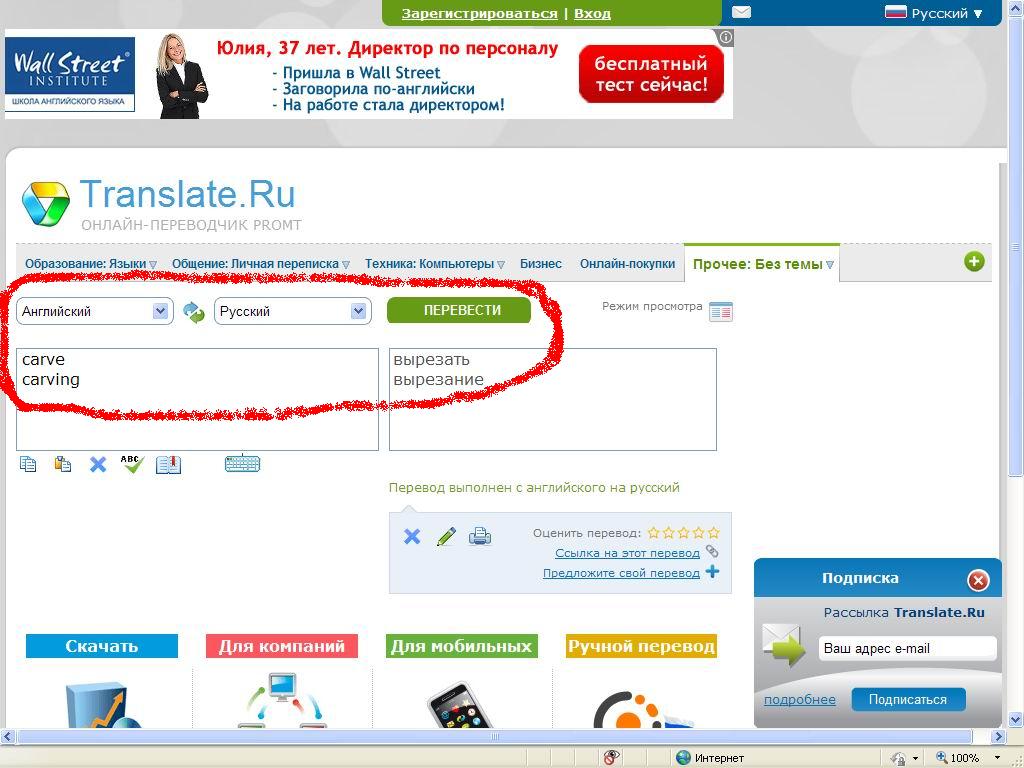The width and height of the screenshot is (1024, 768).
Task: Click the Для мобильных green banner
Action: tap(462, 646)
